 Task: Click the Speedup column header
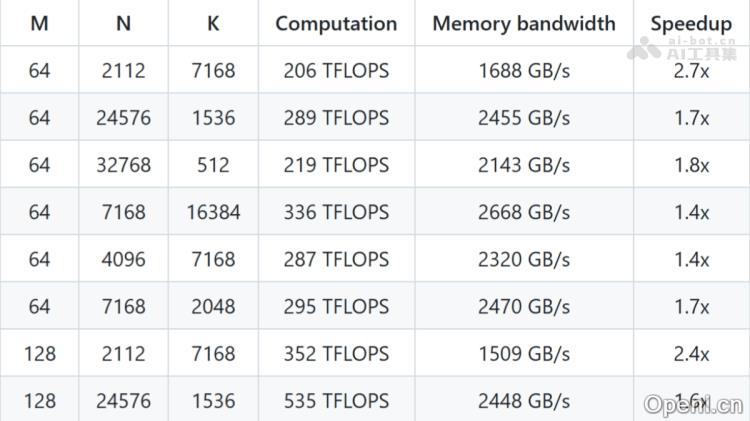pos(691,24)
